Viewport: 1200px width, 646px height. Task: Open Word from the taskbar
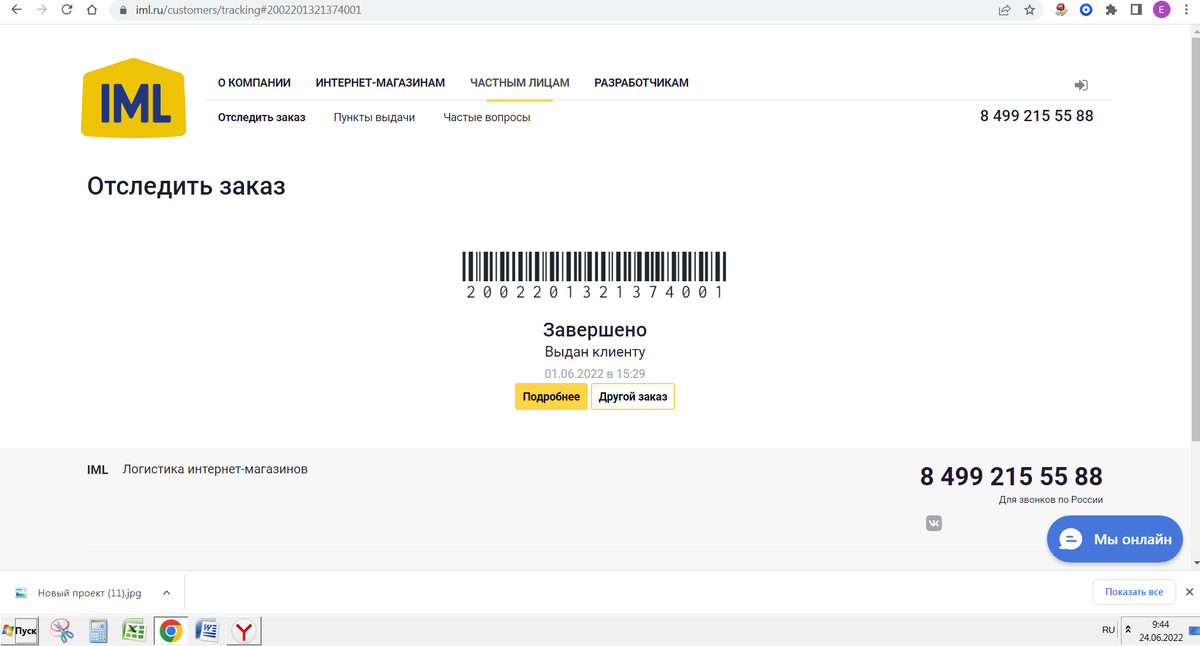[x=207, y=631]
